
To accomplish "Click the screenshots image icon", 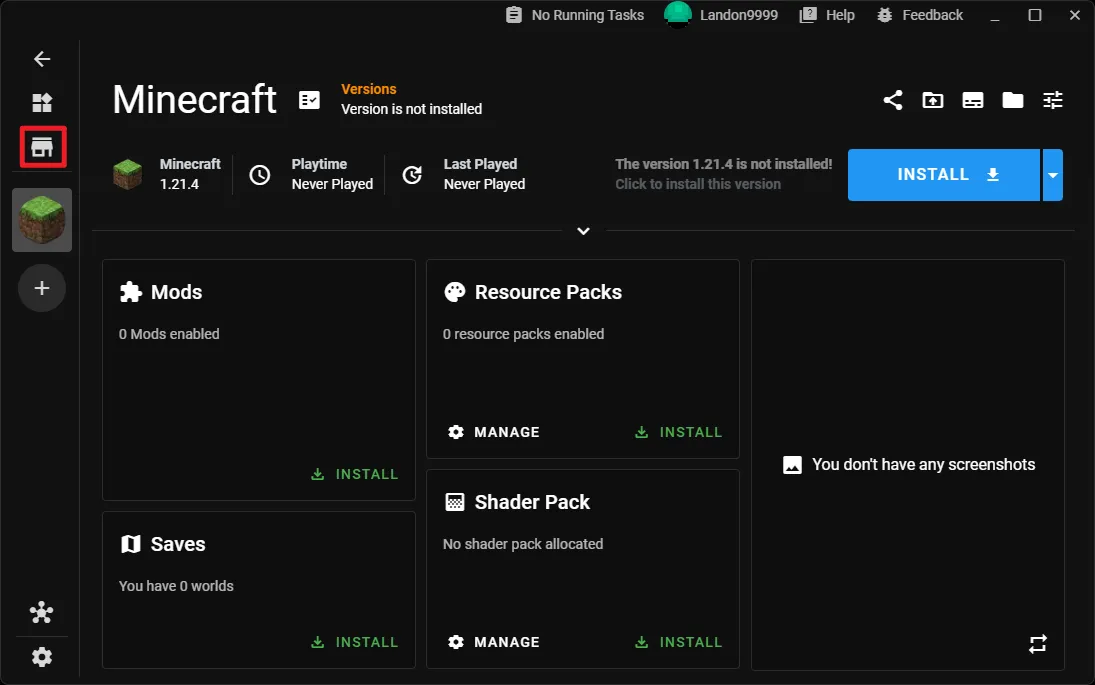I will [x=793, y=465].
